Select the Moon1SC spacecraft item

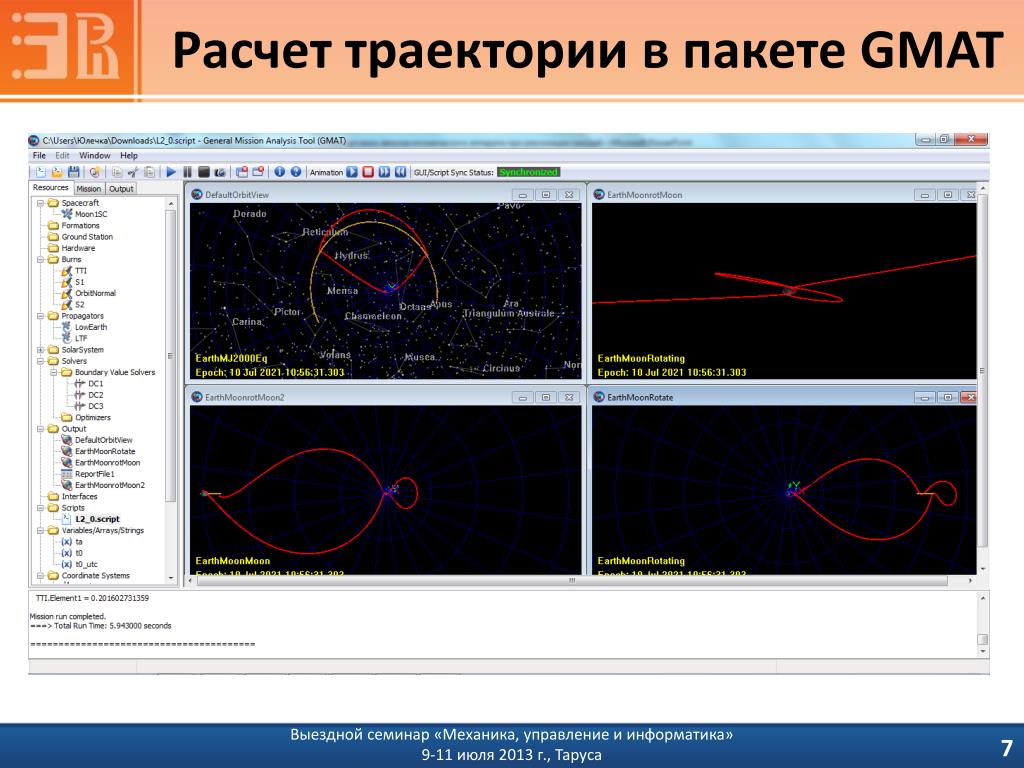(91, 214)
